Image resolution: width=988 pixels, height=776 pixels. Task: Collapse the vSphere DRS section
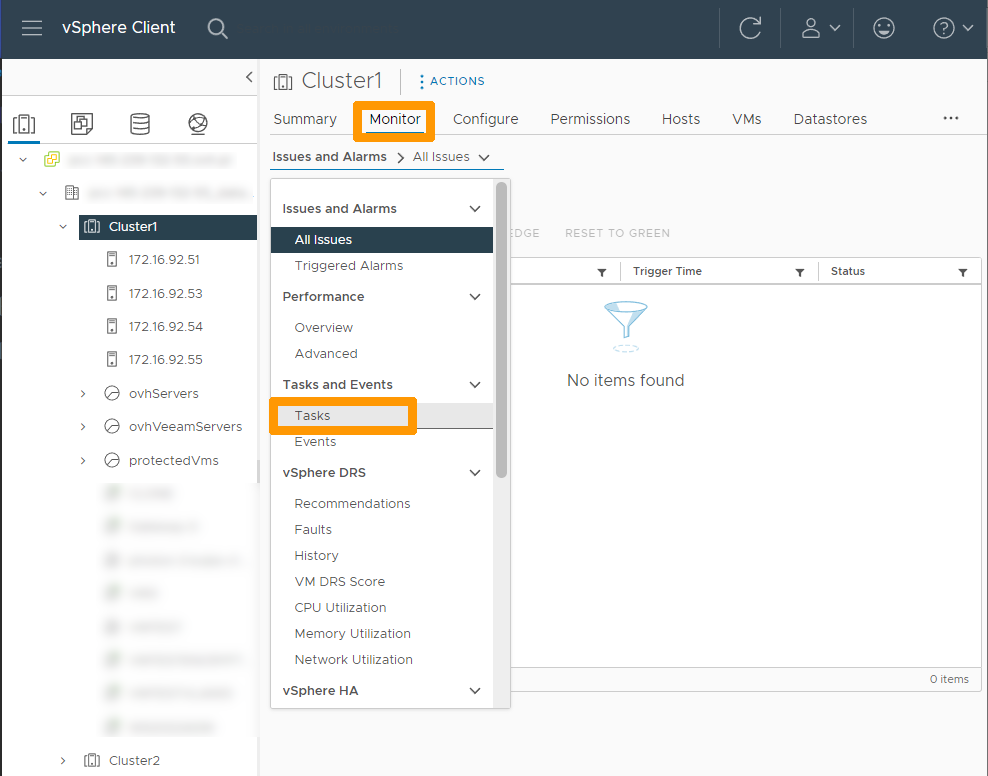pyautogui.click(x=475, y=472)
